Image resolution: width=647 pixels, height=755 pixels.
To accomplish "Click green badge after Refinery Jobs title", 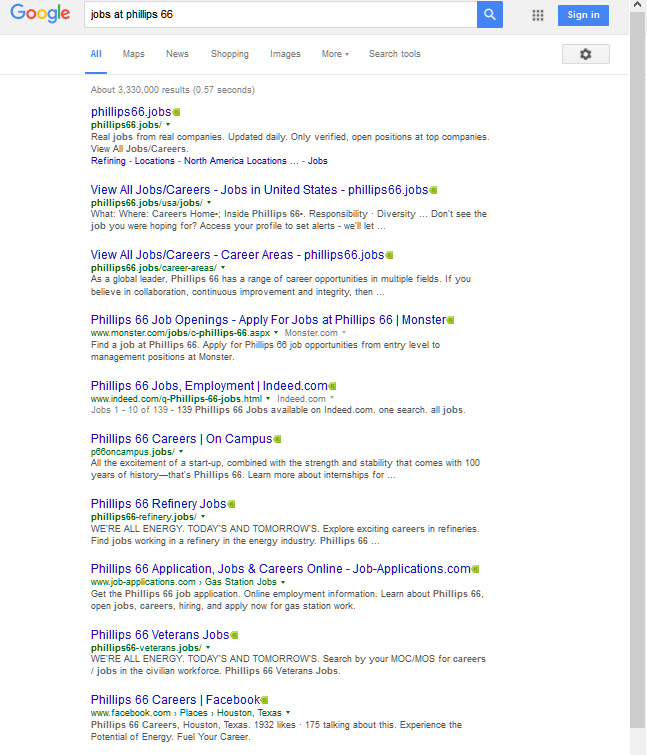I will pyautogui.click(x=232, y=504).
